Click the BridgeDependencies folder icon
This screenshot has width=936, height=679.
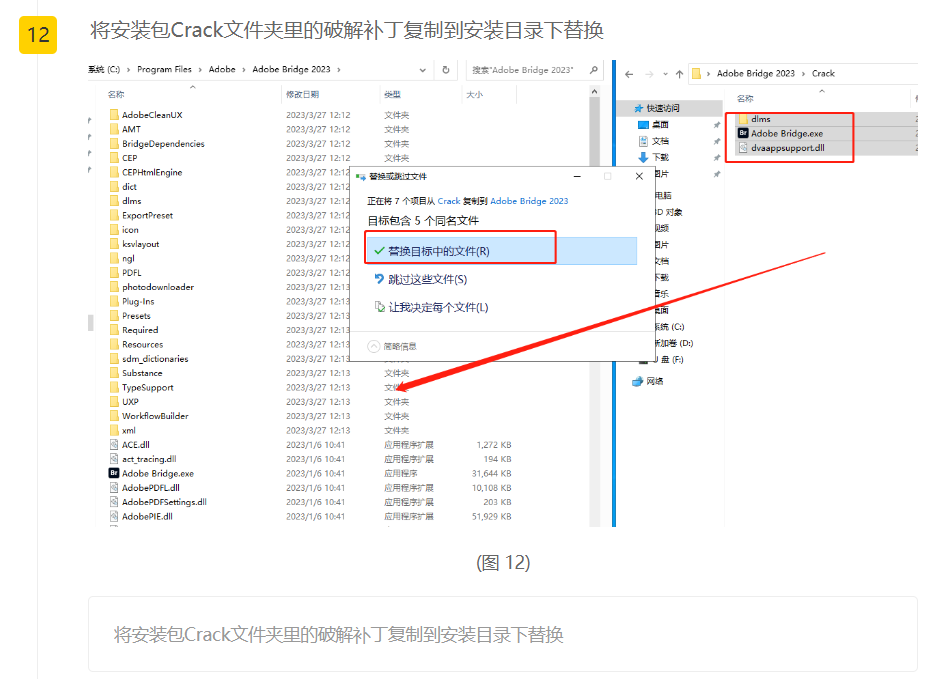click(114, 143)
